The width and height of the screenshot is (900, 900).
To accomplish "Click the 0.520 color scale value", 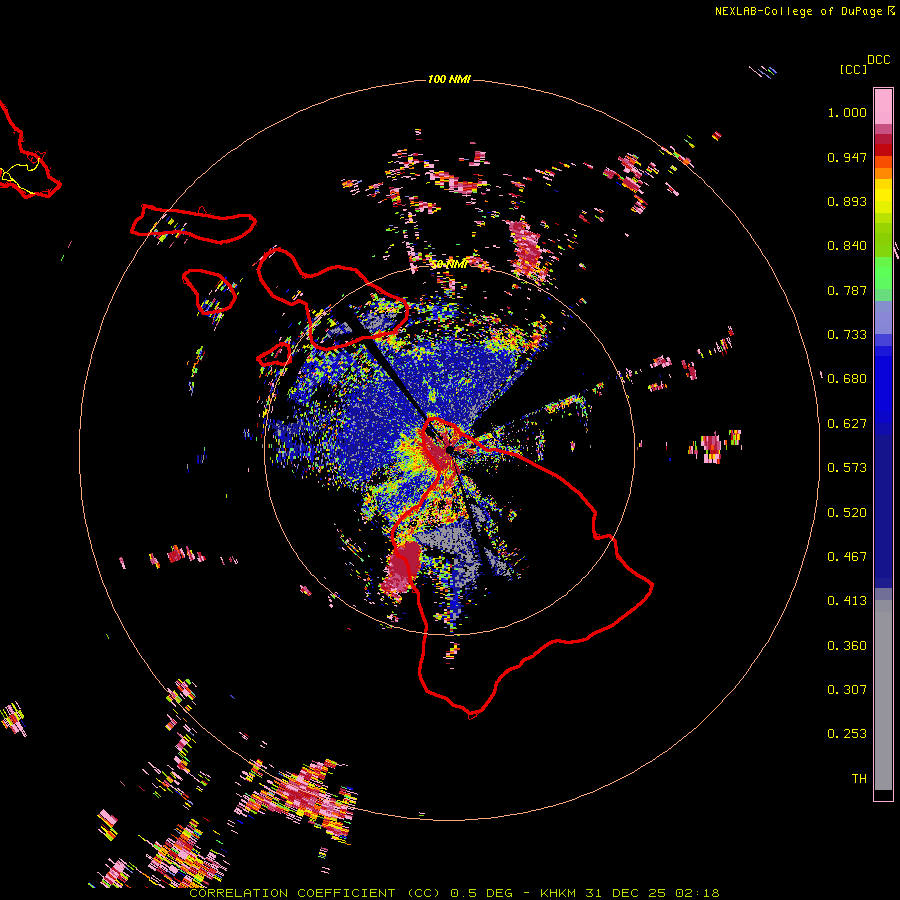I will 847,513.
